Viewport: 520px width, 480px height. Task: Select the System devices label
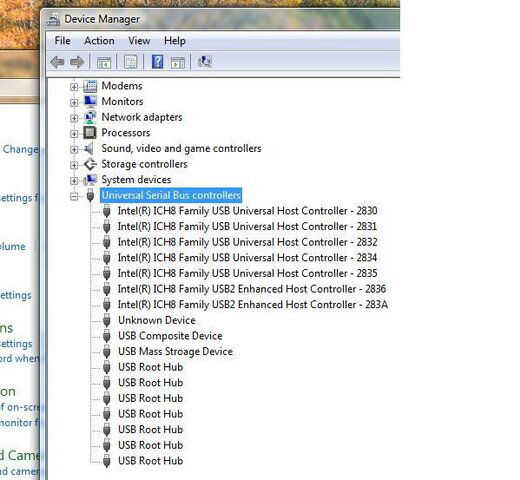point(136,180)
